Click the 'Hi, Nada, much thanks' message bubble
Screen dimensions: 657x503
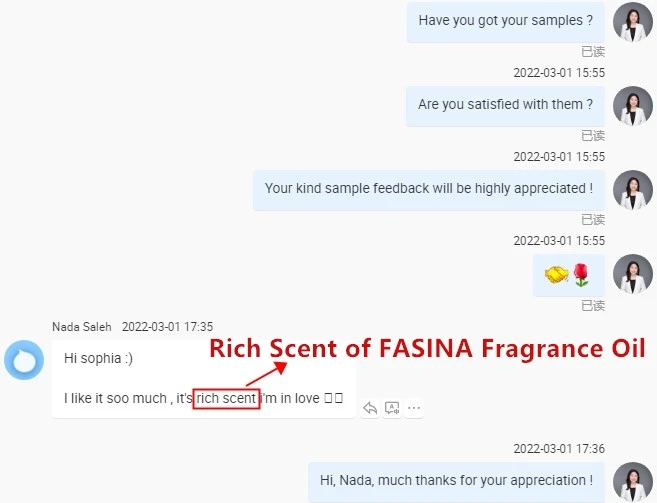[x=456, y=481]
